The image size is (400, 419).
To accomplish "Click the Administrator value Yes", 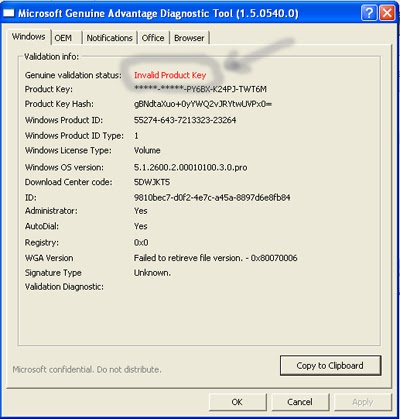I will click(x=141, y=211).
